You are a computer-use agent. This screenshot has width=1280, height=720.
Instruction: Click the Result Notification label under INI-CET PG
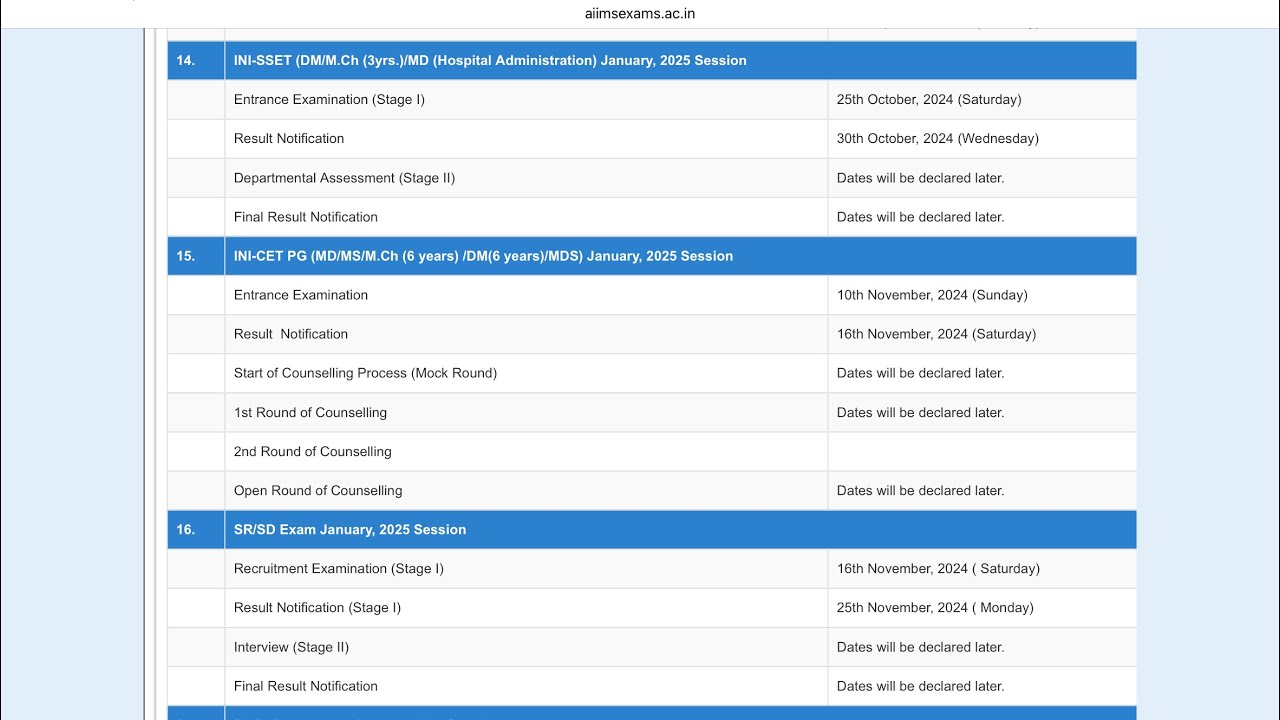point(291,334)
